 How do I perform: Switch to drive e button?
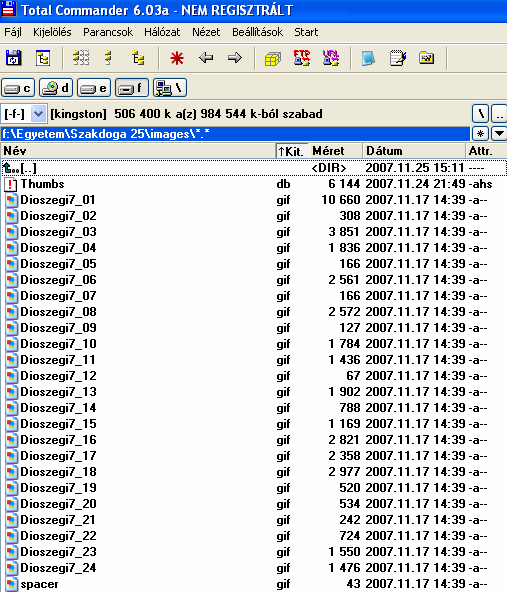(x=94, y=88)
